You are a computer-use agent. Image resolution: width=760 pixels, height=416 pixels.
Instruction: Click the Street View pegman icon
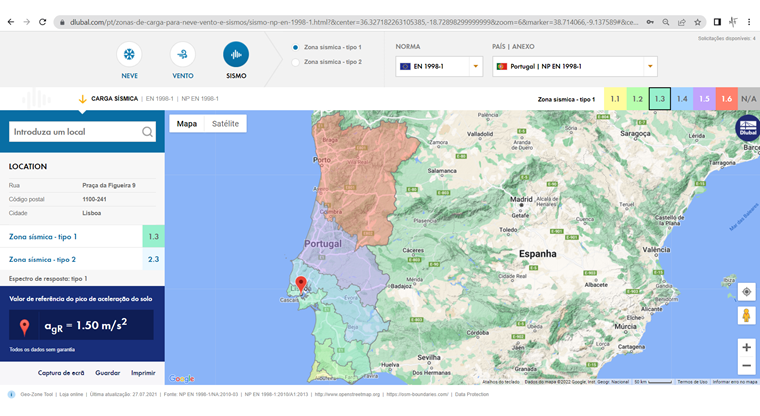click(746, 315)
